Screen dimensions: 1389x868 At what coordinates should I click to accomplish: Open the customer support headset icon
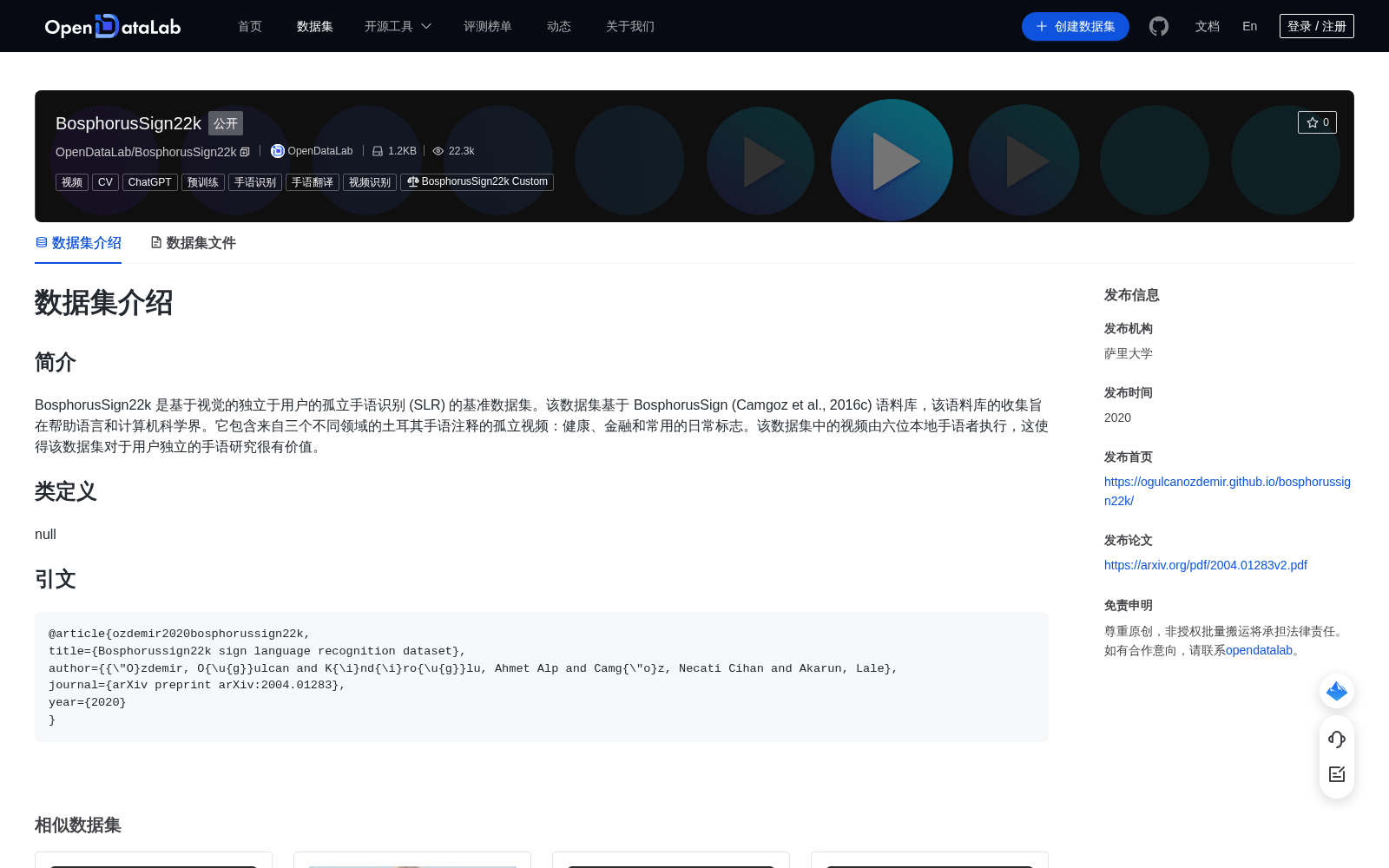click(x=1337, y=739)
